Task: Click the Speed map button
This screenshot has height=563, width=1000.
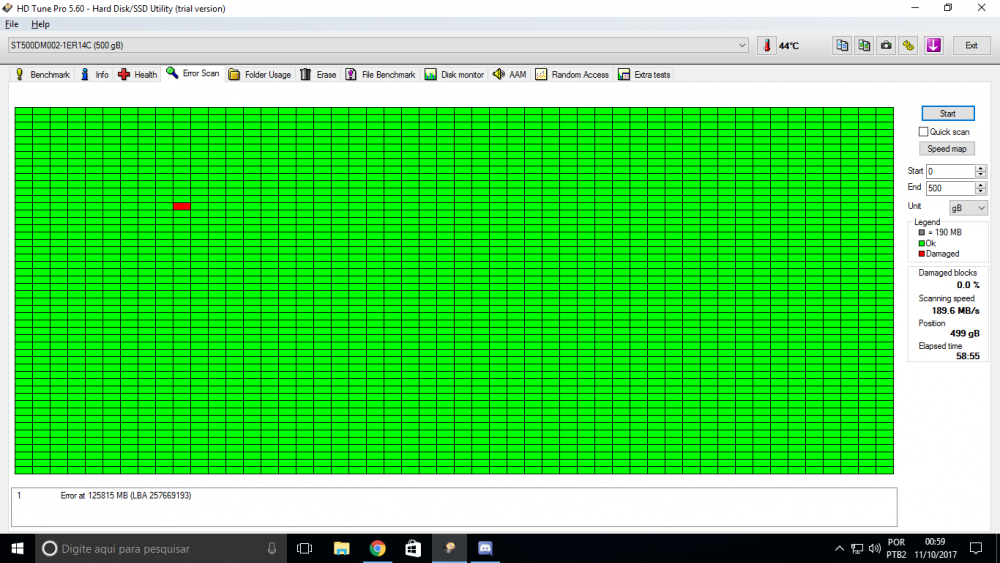Action: (947, 149)
